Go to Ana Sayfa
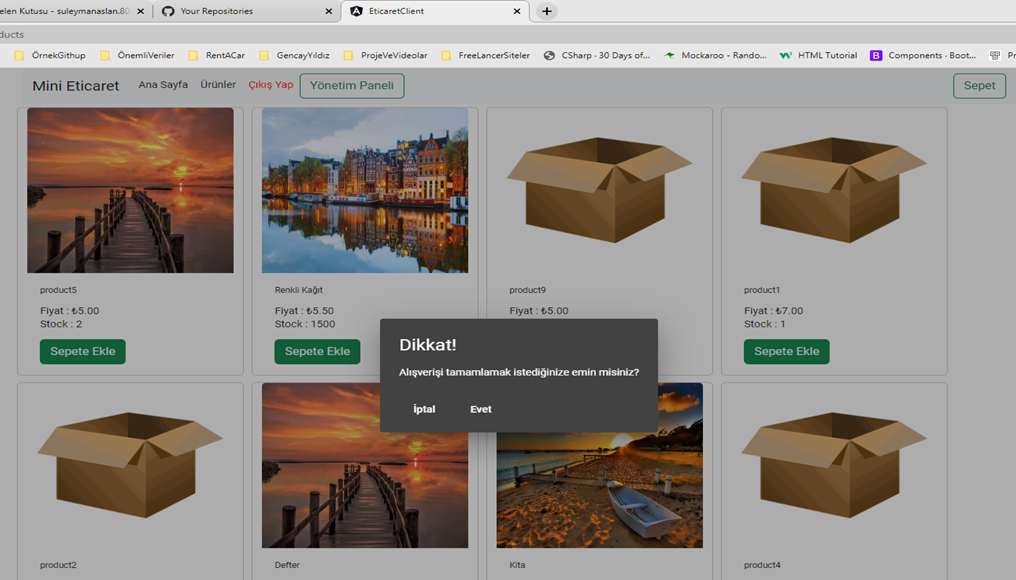This screenshot has width=1016, height=580. coord(163,84)
